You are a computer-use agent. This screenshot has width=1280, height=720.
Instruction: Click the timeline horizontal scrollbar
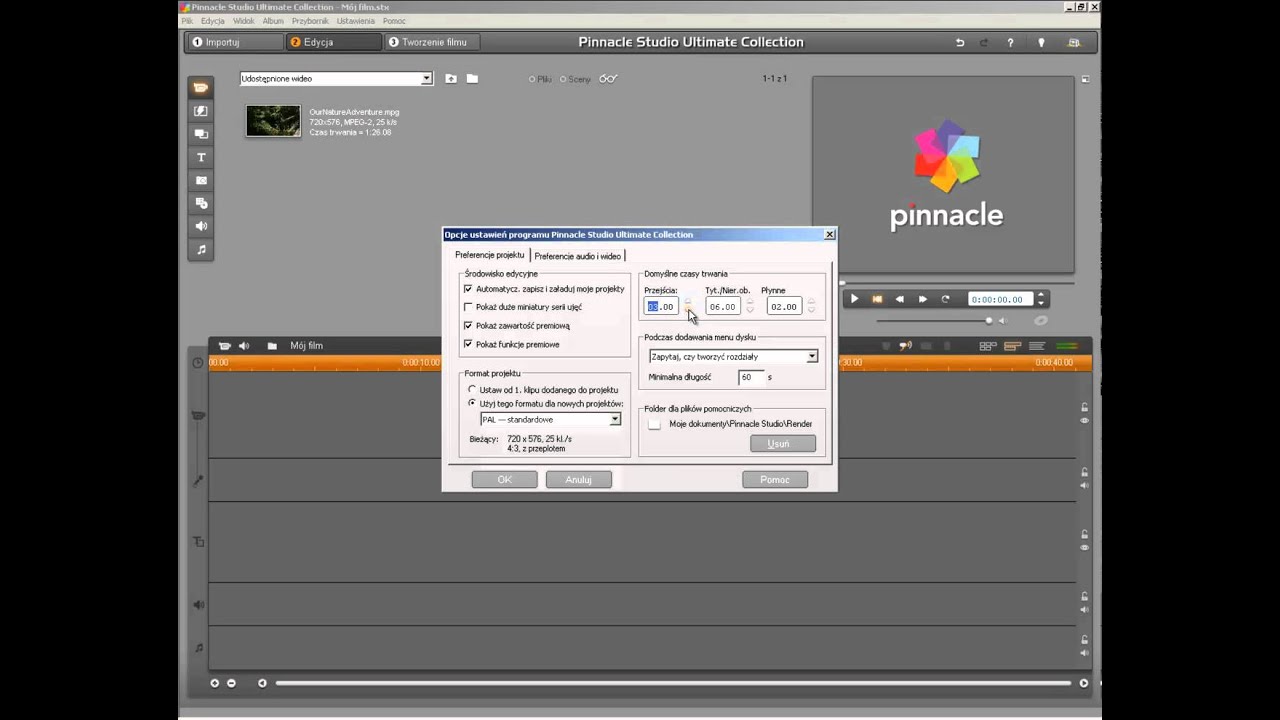pos(672,683)
